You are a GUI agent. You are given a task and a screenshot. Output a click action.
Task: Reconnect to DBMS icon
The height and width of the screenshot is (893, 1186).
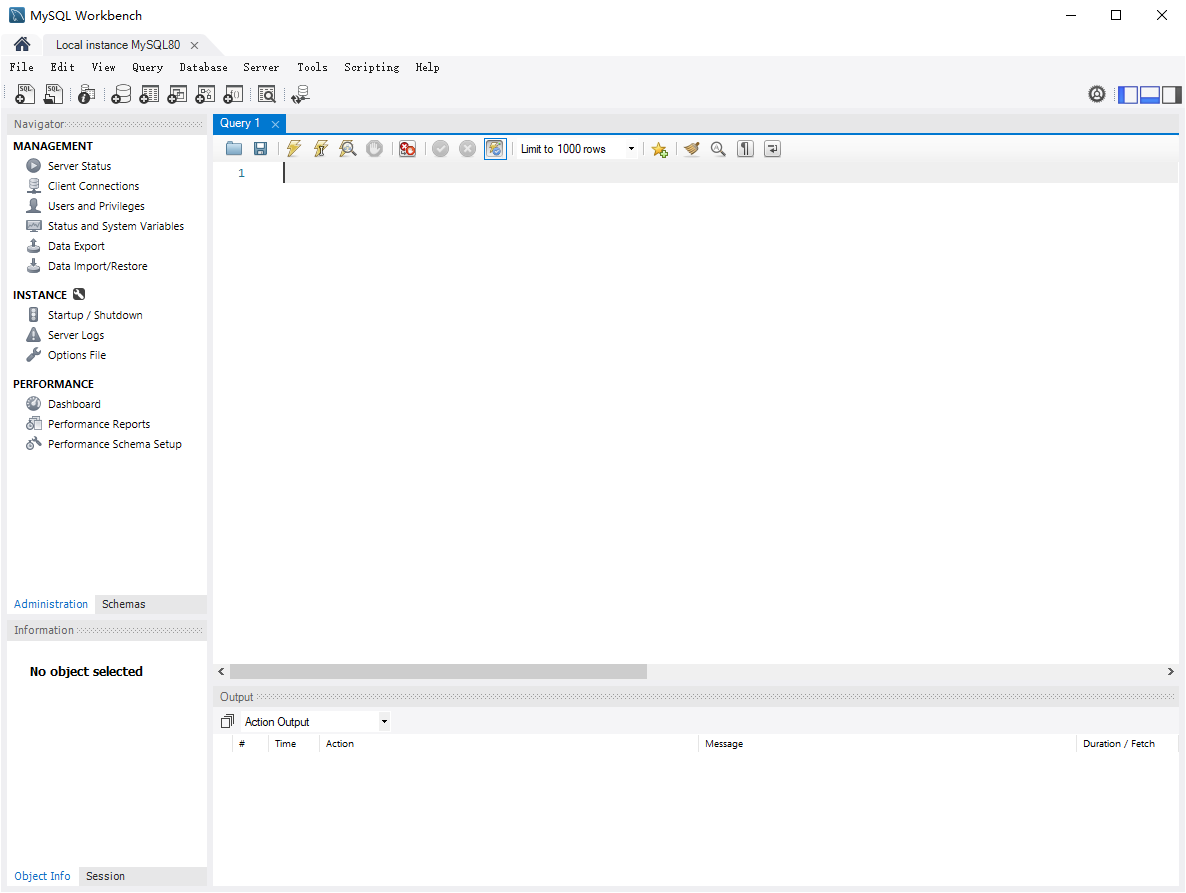point(300,94)
